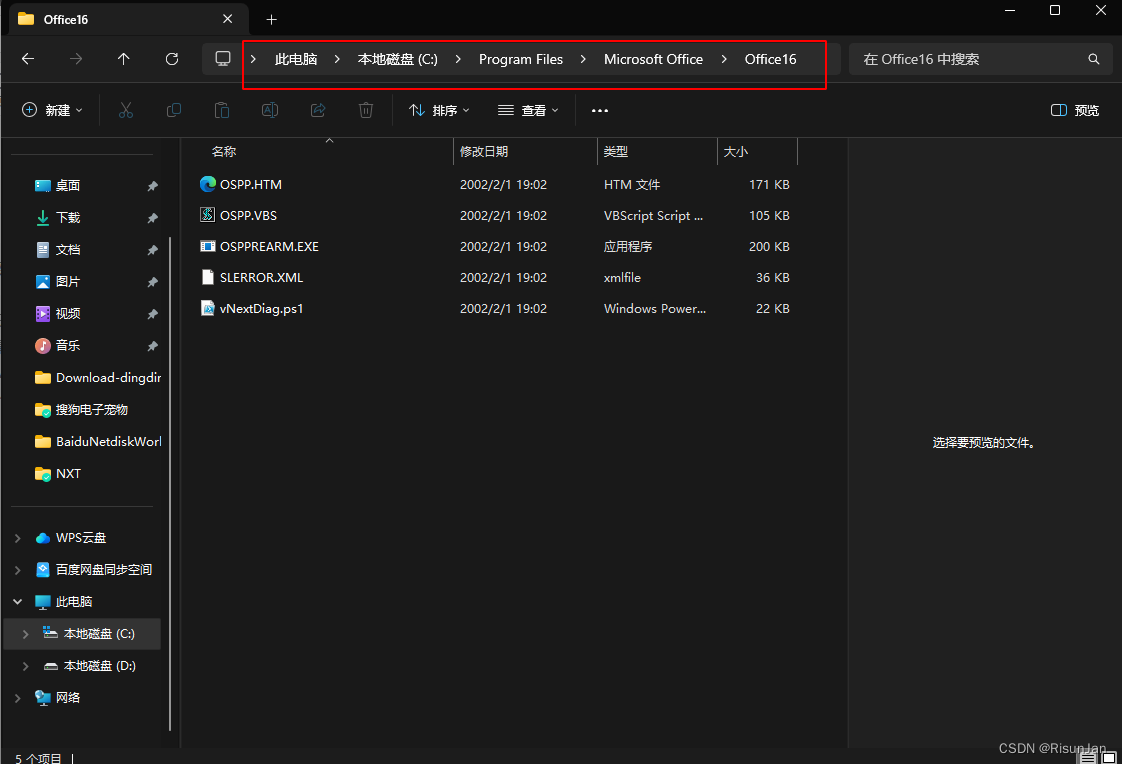1122x764 pixels.
Task: Click Microsoft Office in the breadcrumb
Action: [x=653, y=59]
